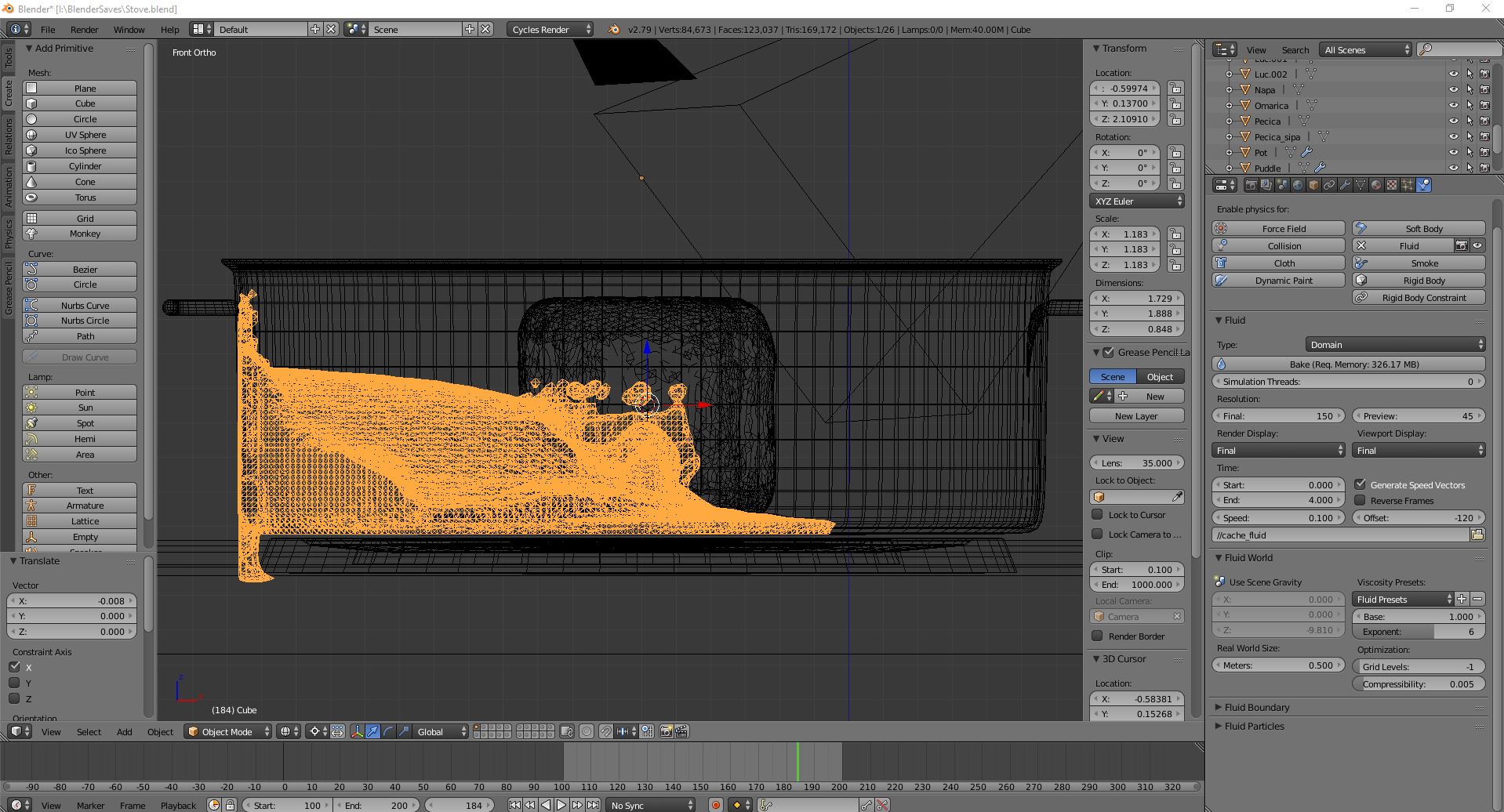
Task: Click the info editor type icon in header
Action: 19,29
